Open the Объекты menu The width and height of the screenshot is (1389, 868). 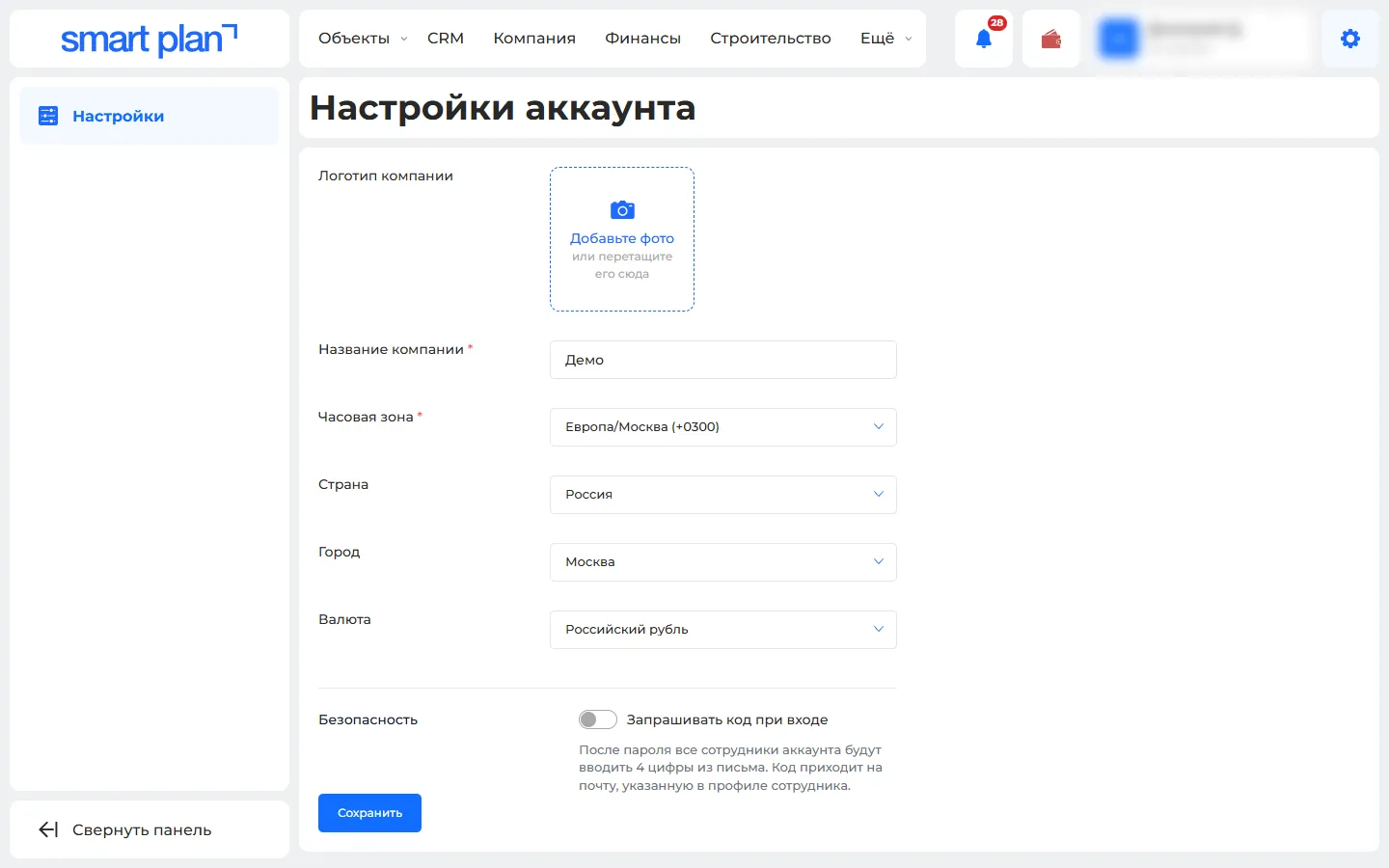tap(354, 39)
